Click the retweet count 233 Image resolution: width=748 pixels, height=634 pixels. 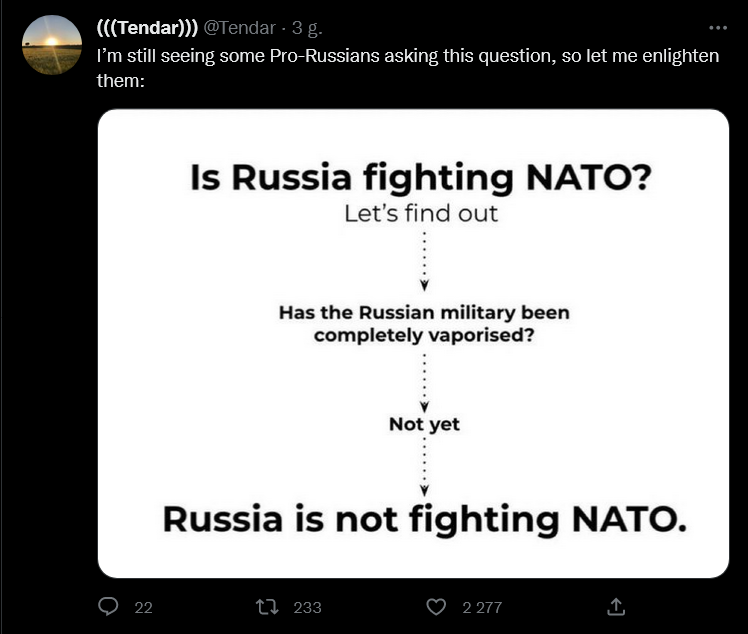coord(307,607)
